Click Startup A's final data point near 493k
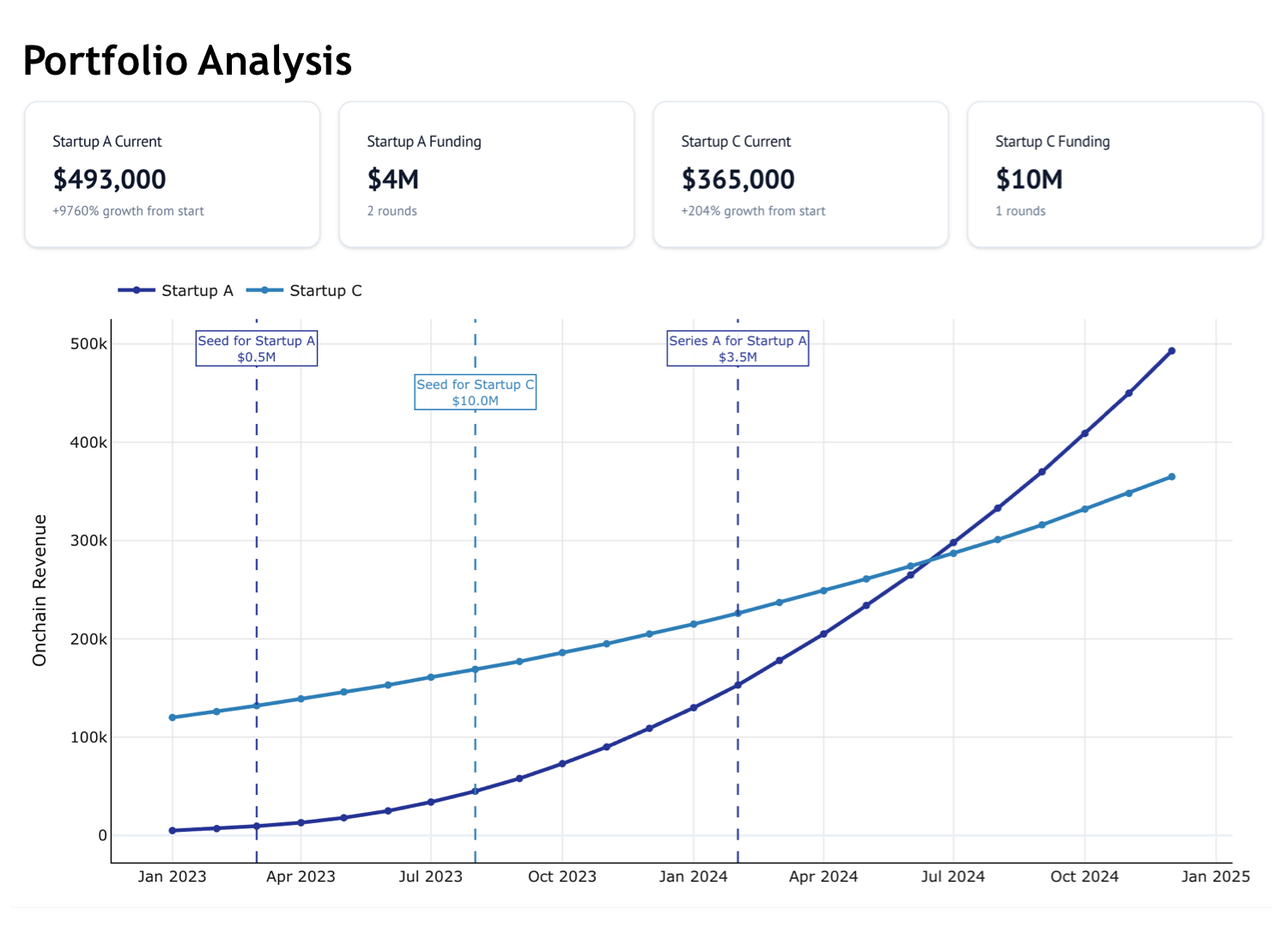 [x=1171, y=351]
